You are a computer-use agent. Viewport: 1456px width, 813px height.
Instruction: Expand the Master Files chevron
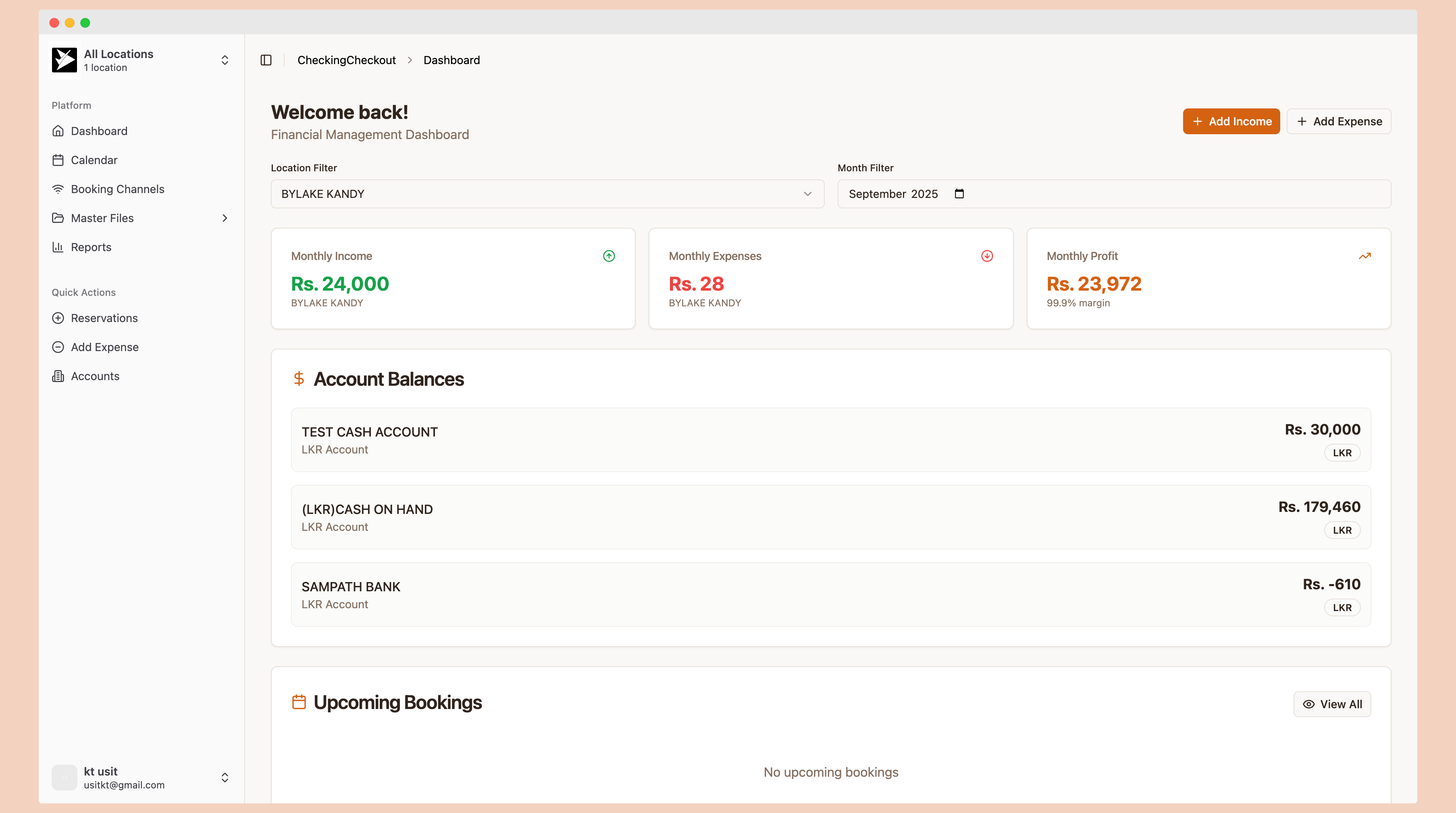[225, 218]
